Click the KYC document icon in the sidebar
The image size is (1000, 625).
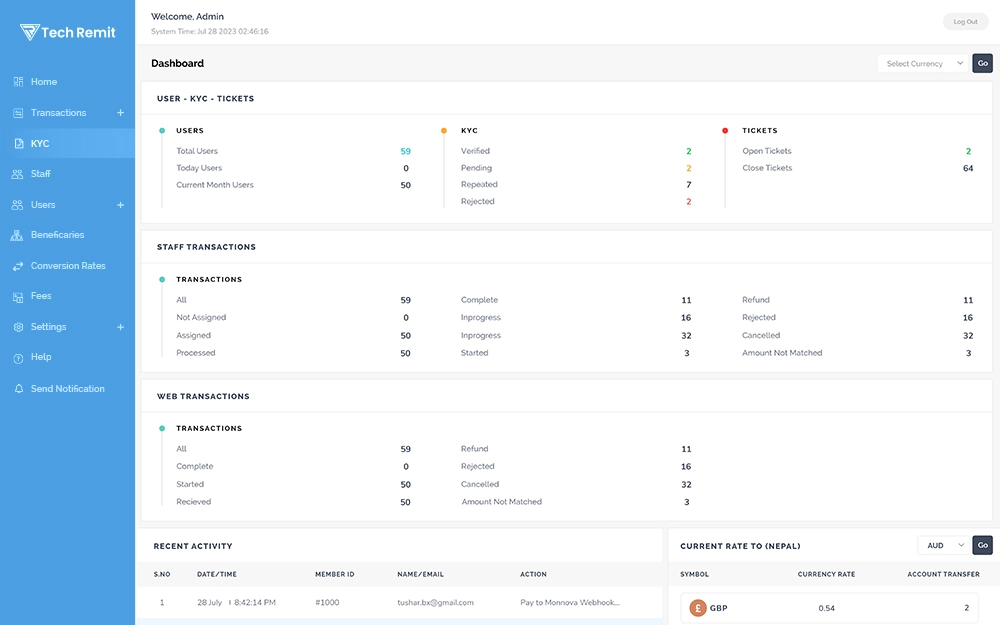(x=17, y=142)
